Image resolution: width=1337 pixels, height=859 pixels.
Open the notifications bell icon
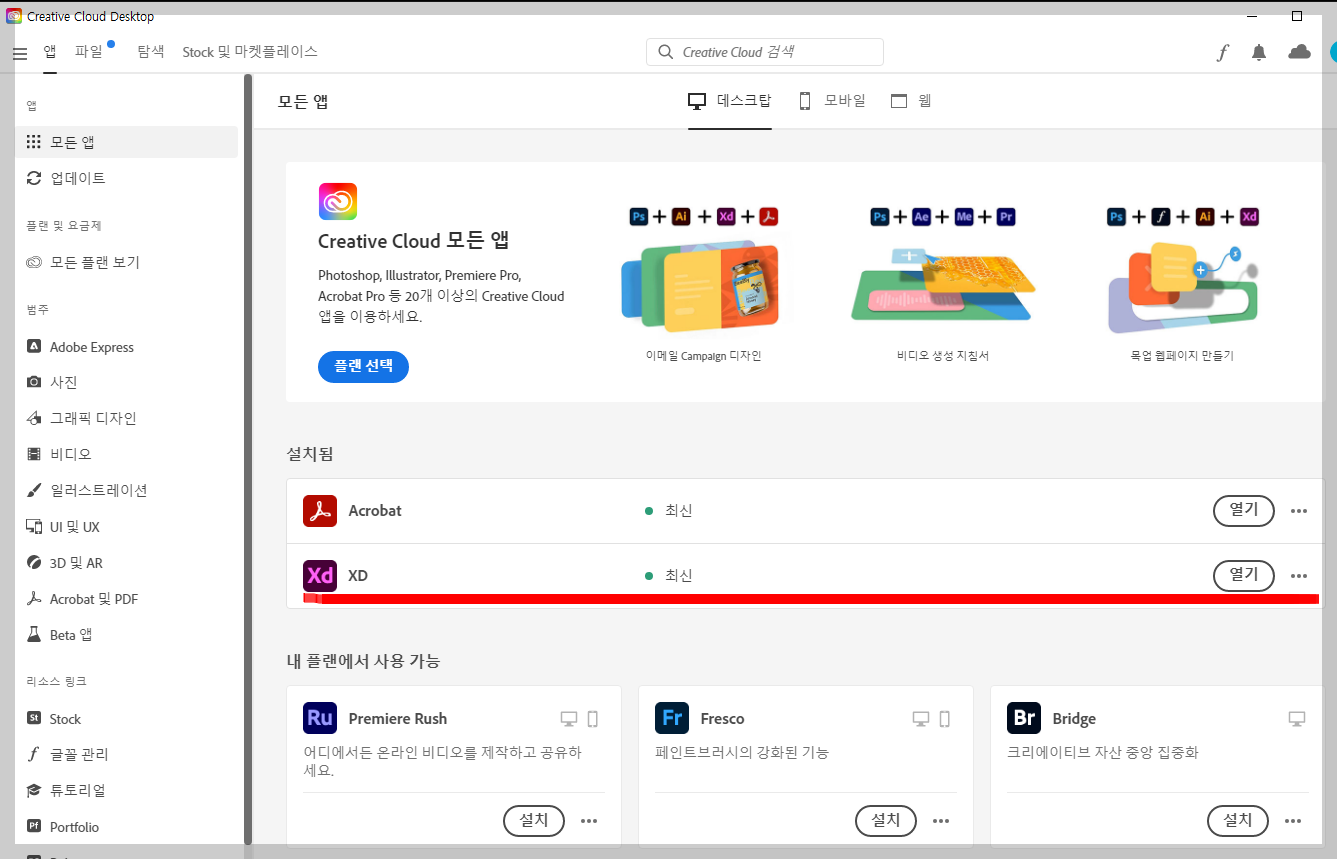point(1259,51)
